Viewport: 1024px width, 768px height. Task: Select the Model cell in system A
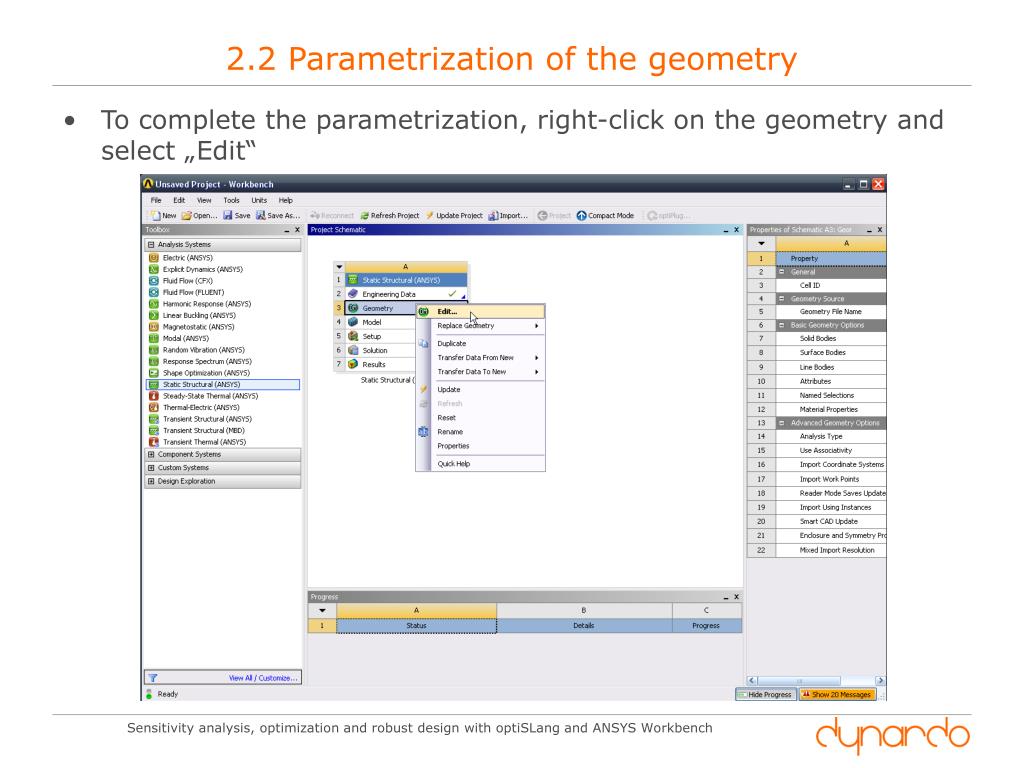379,323
